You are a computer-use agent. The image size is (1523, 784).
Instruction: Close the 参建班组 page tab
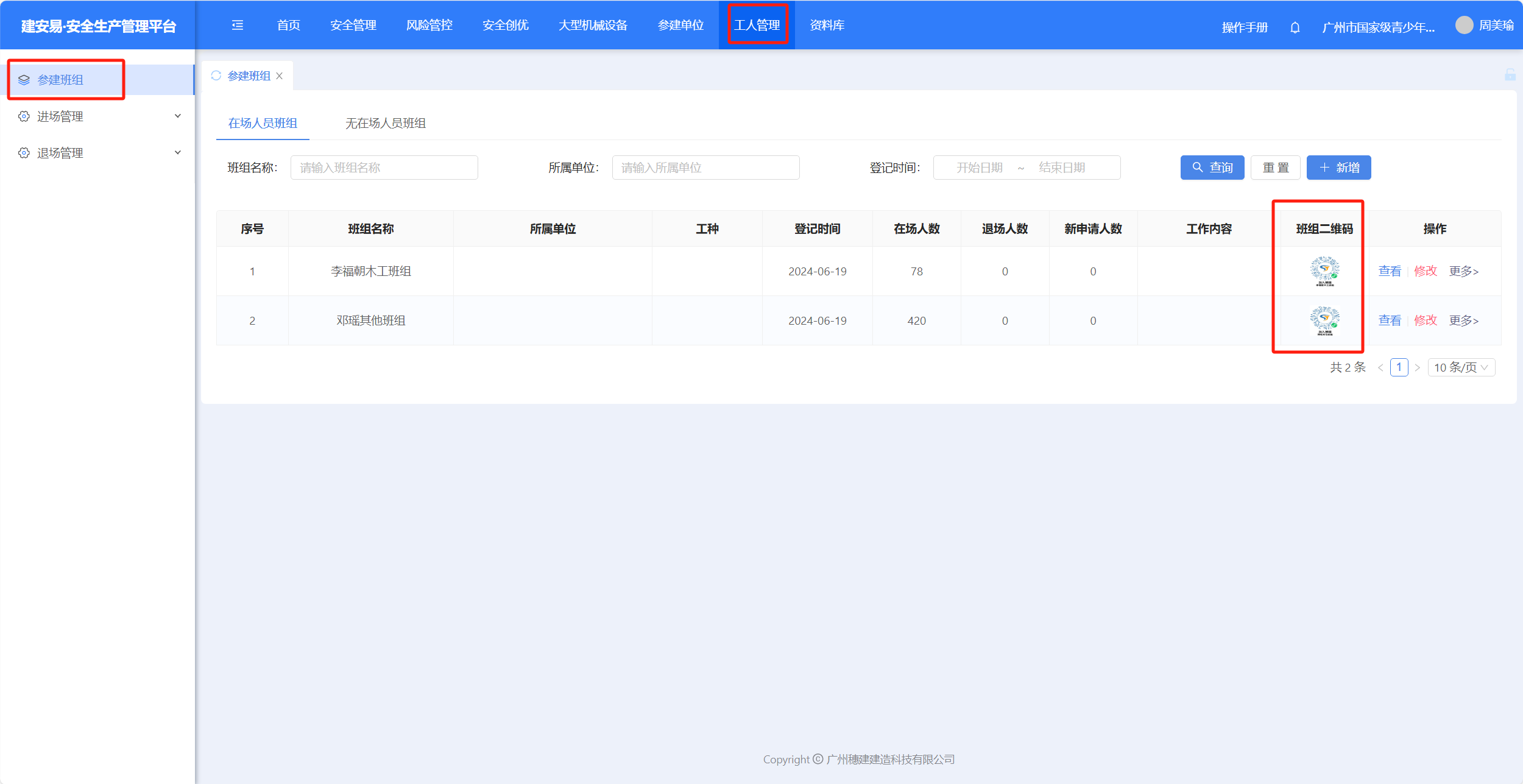click(280, 76)
